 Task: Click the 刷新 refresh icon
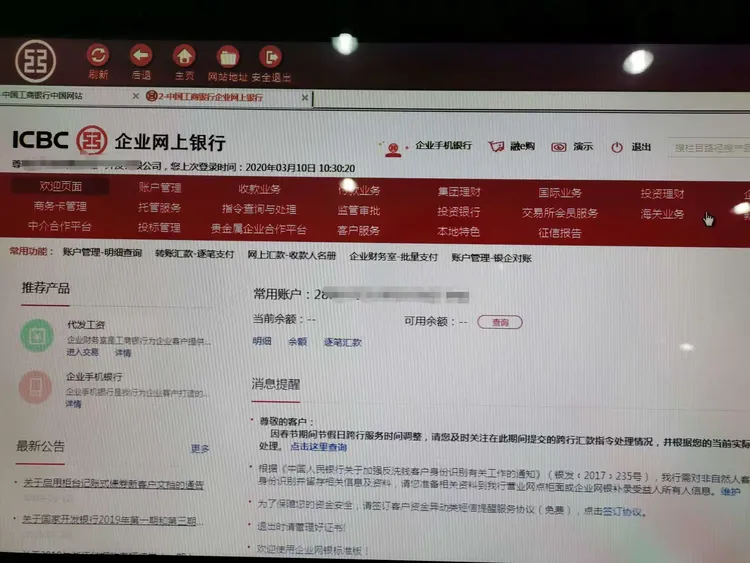point(98,56)
